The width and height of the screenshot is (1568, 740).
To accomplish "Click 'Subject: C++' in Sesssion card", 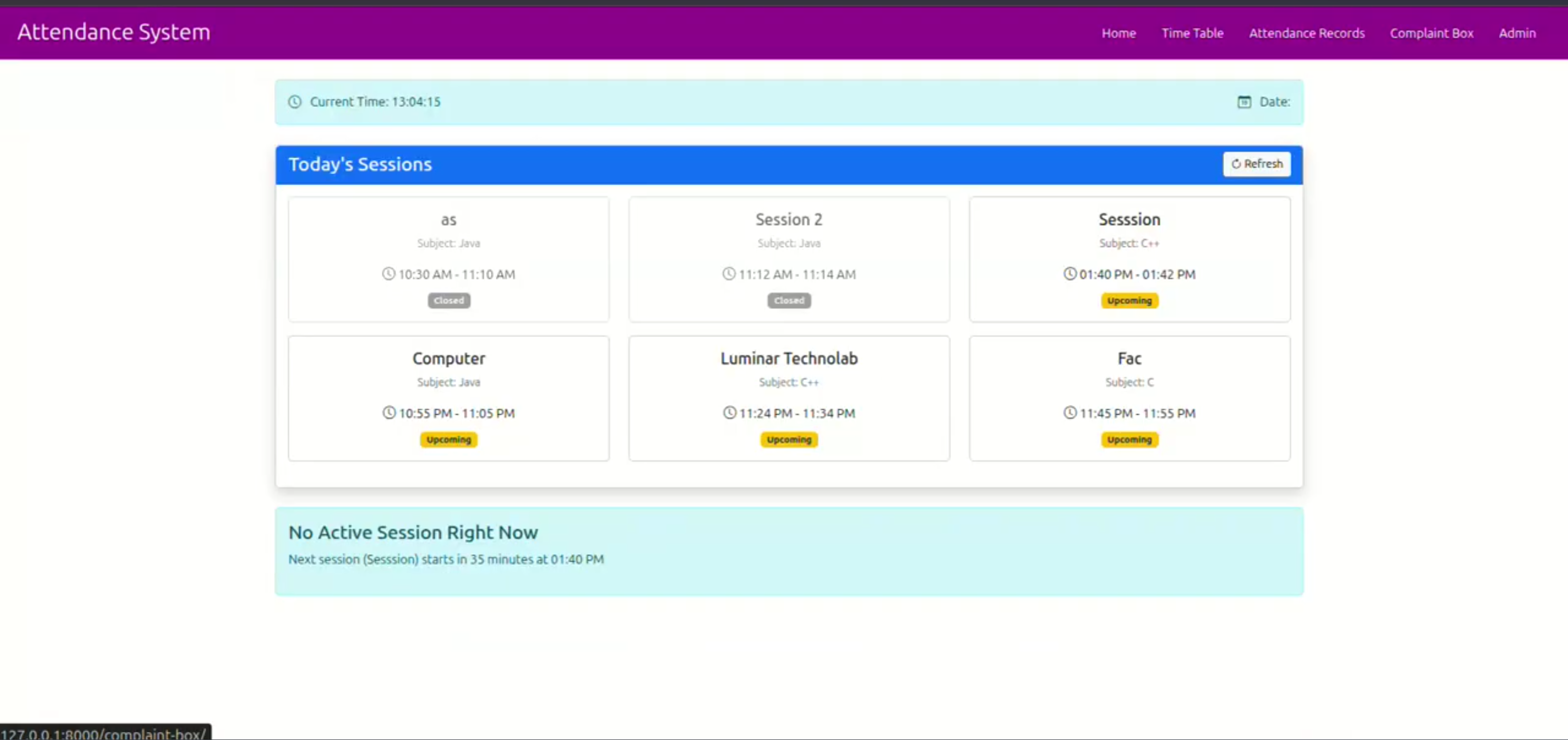I will click(x=1129, y=243).
